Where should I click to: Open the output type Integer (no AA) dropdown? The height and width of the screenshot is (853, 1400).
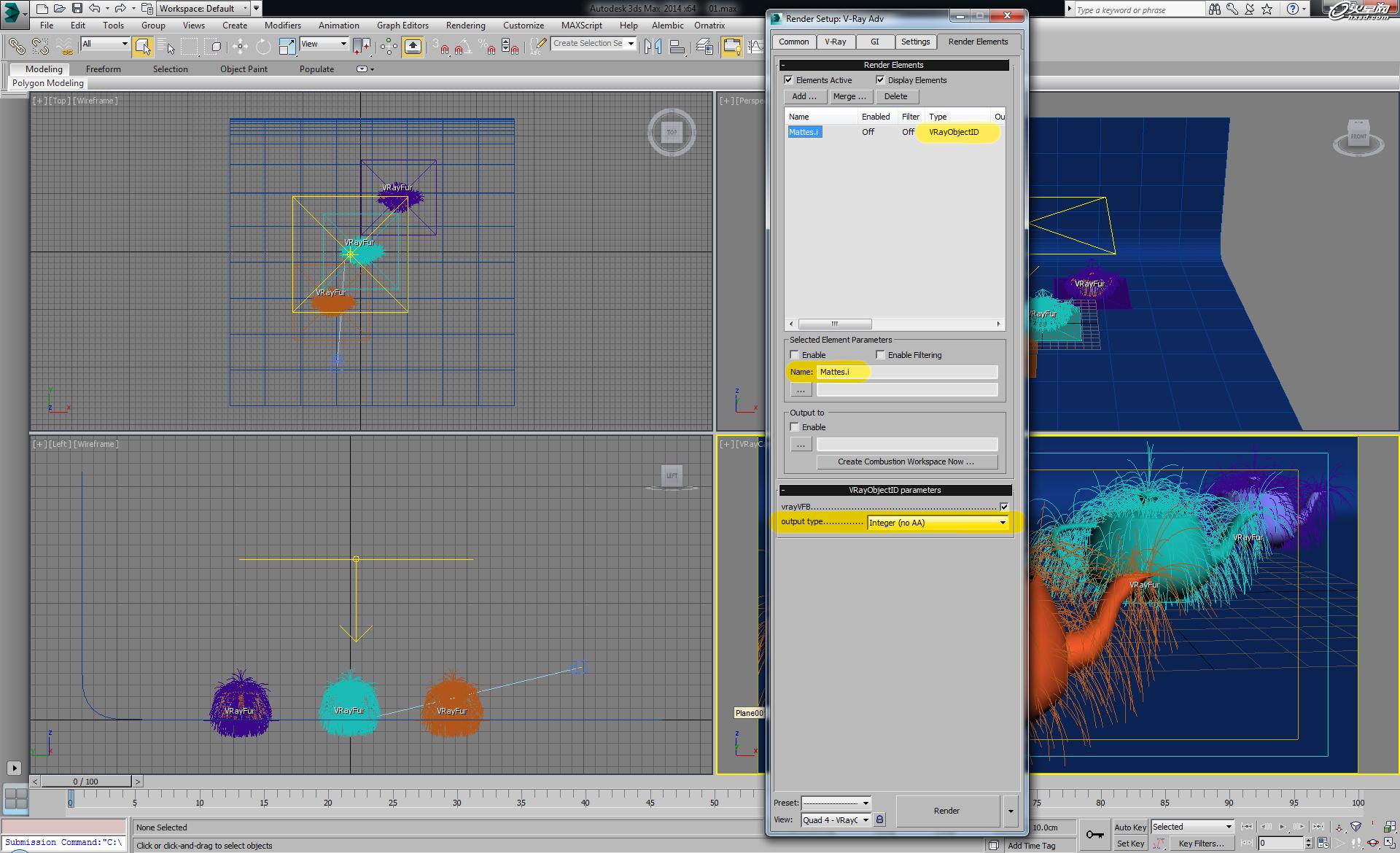(938, 523)
